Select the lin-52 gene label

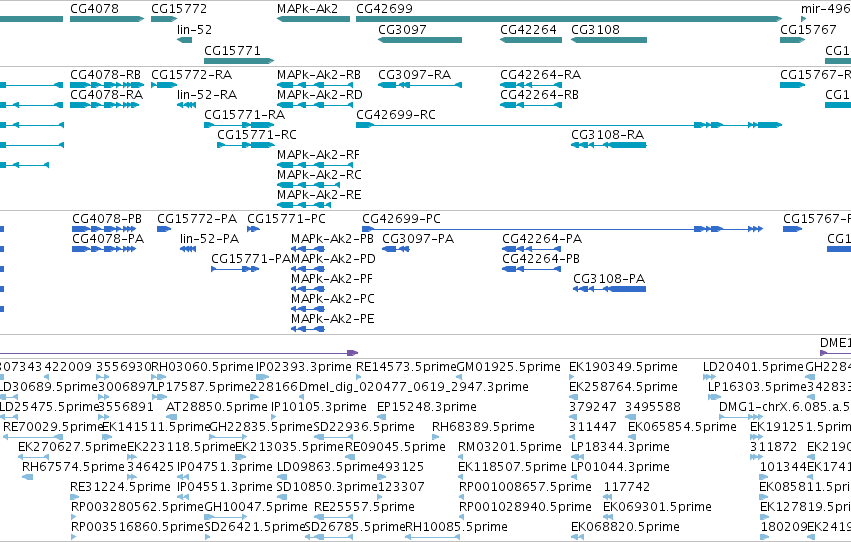(194, 30)
